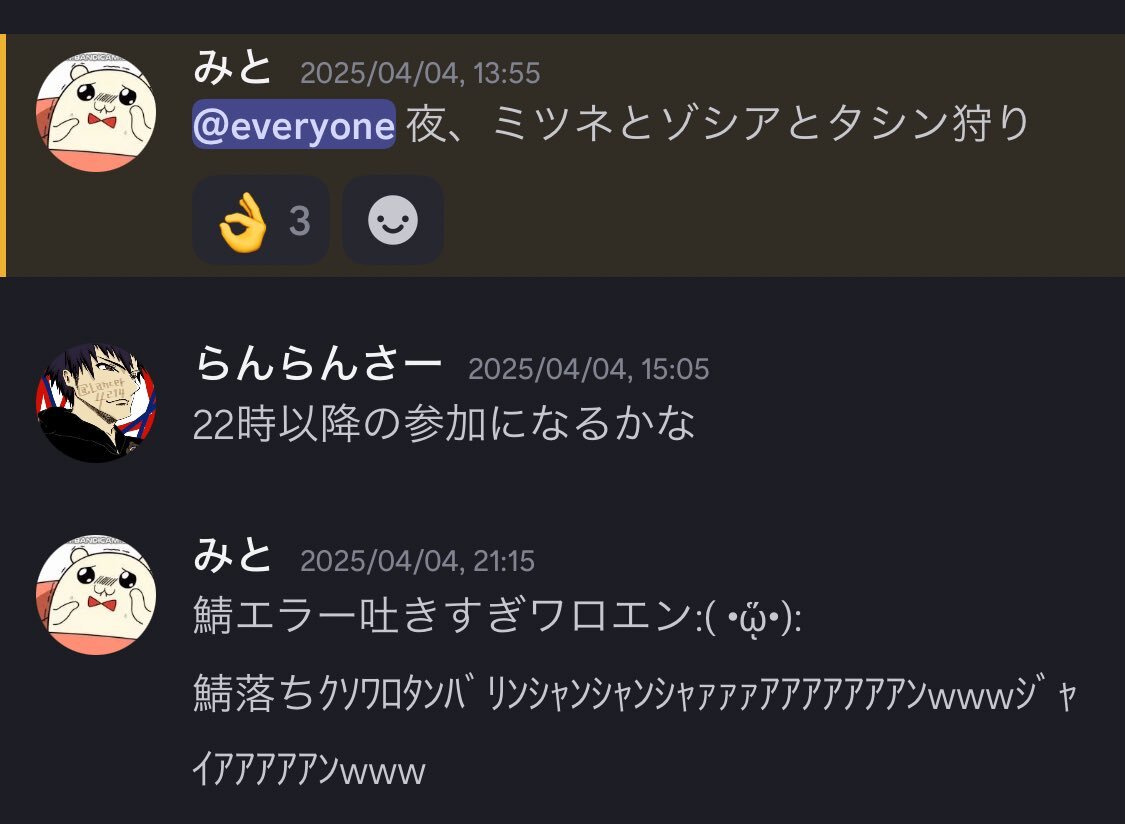Click the kaomoji :( •ω•): text

(747, 617)
